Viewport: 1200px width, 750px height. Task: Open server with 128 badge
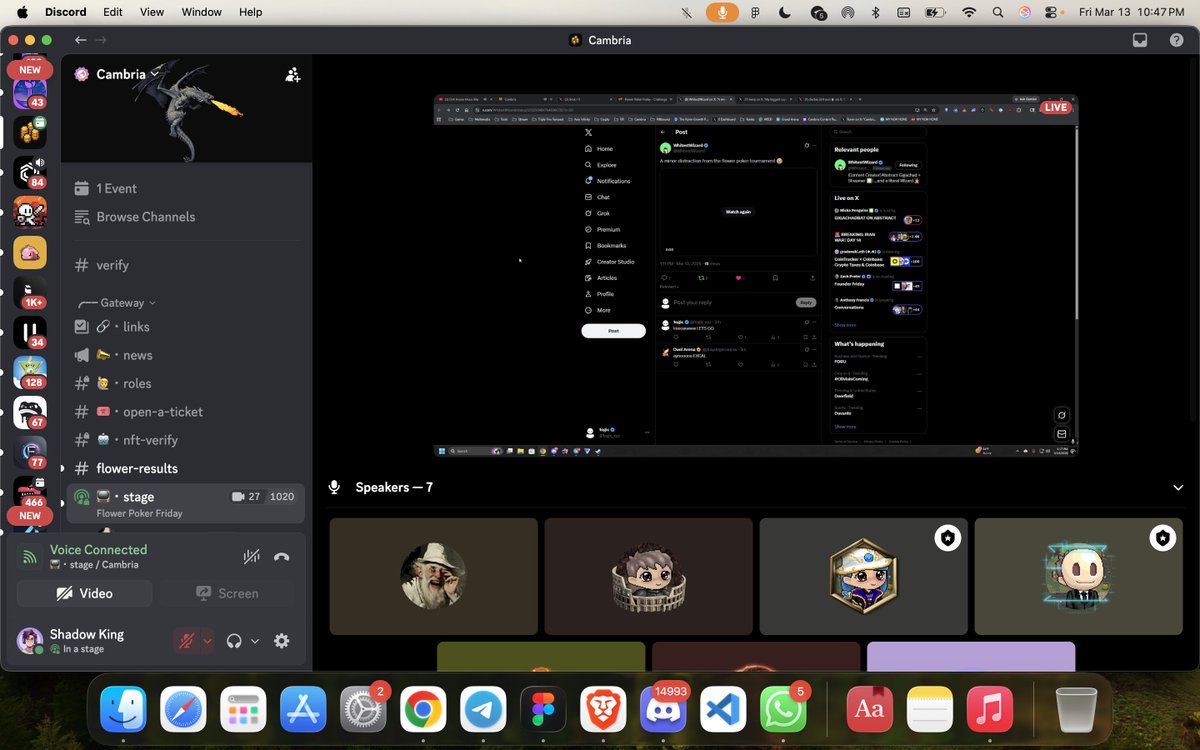[30, 373]
